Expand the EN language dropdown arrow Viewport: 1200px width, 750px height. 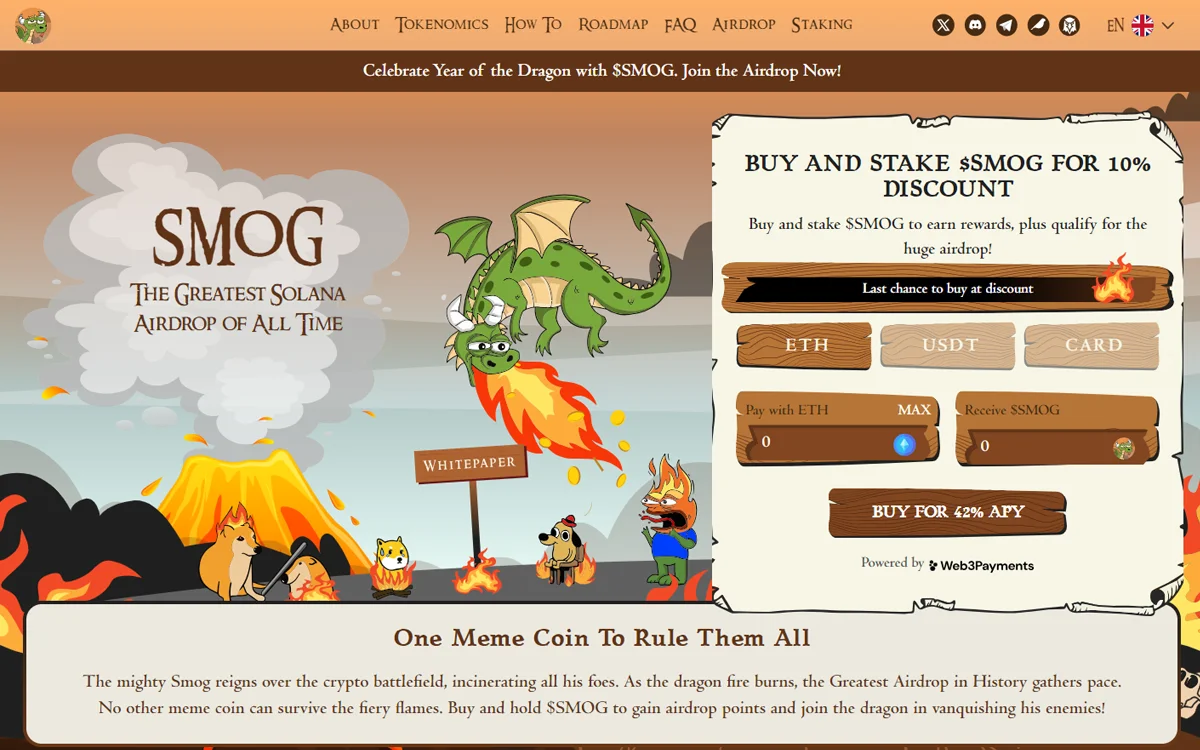coord(1167,25)
